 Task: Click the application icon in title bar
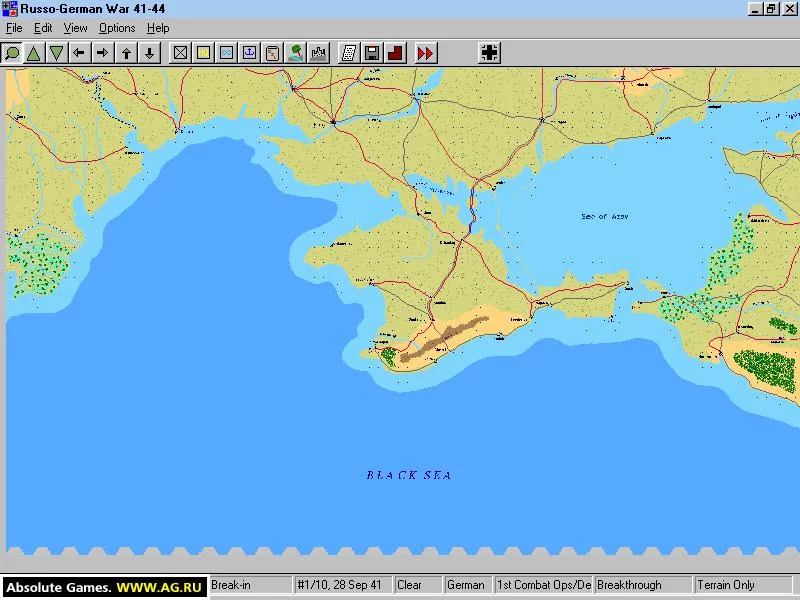pyautogui.click(x=10, y=9)
